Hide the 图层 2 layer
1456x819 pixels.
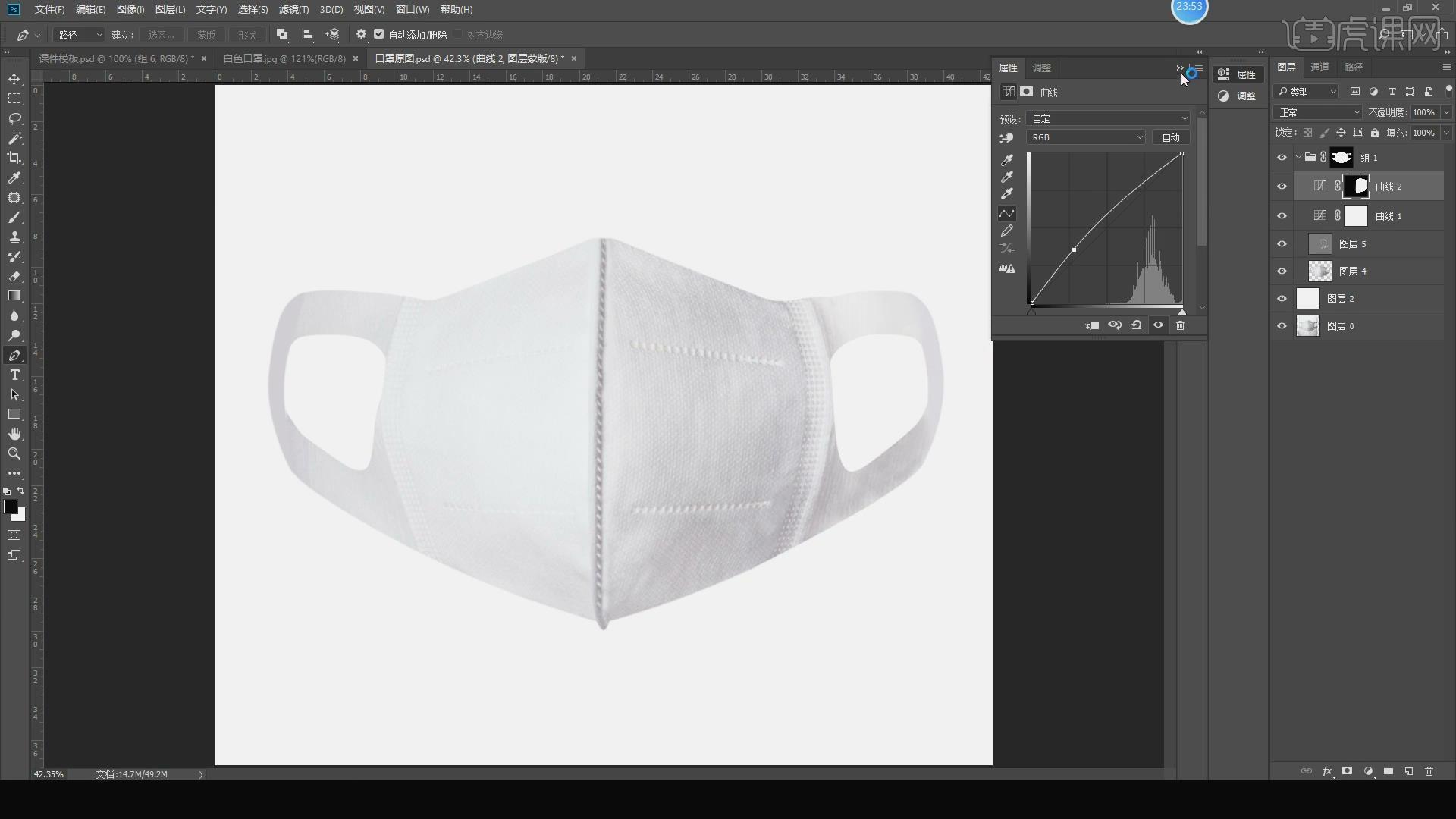point(1282,299)
